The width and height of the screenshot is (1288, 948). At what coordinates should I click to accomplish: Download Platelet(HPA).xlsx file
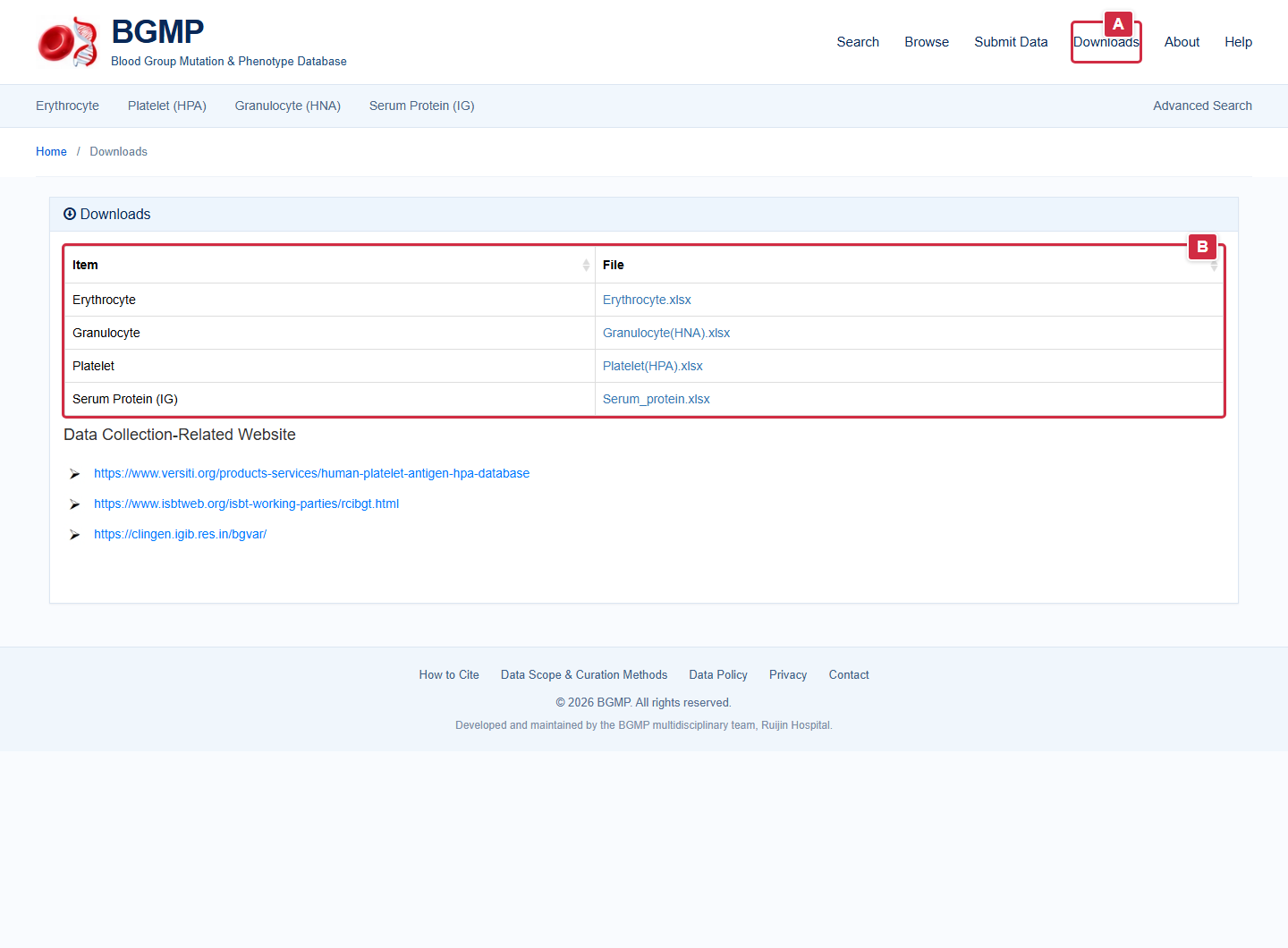[x=653, y=366]
